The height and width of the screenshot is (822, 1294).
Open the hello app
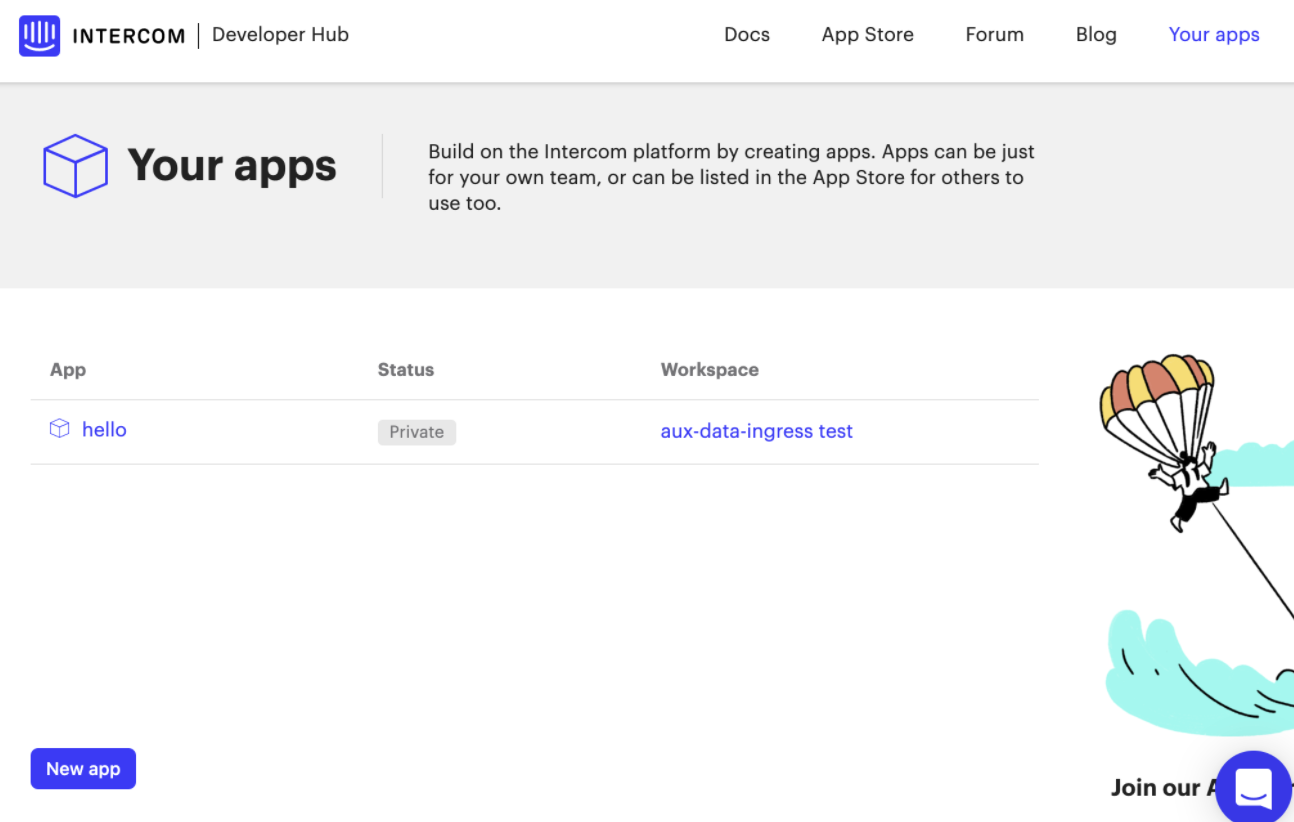104,429
